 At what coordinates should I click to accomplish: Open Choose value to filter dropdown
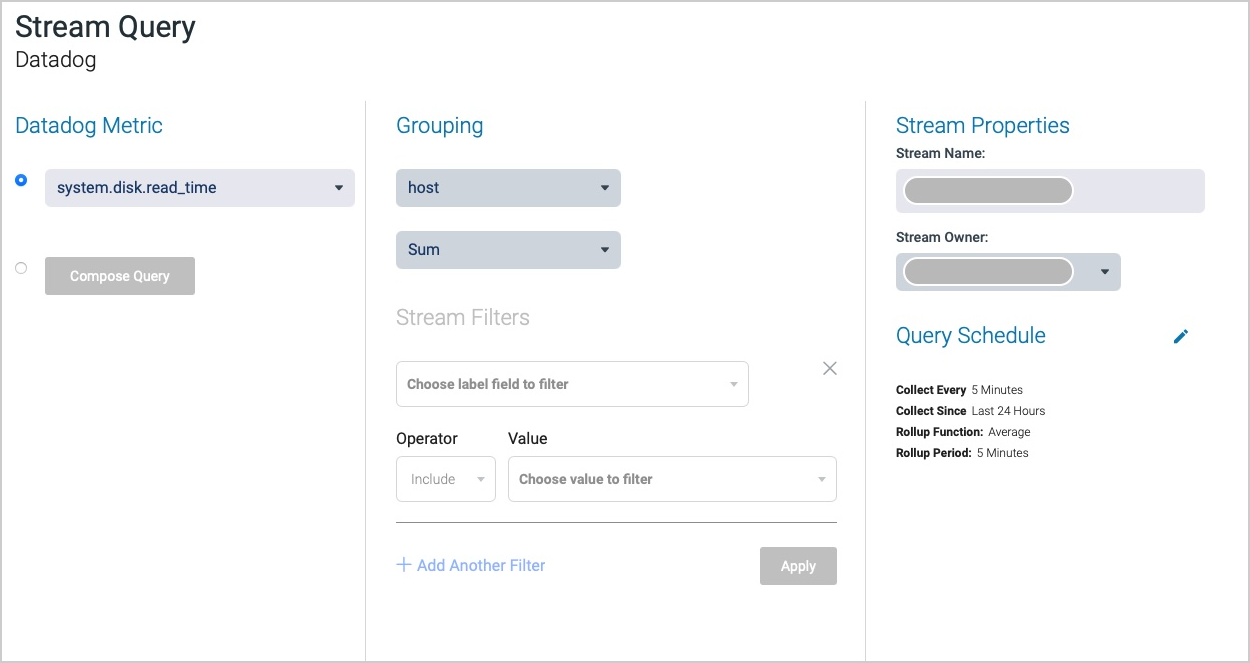[672, 479]
